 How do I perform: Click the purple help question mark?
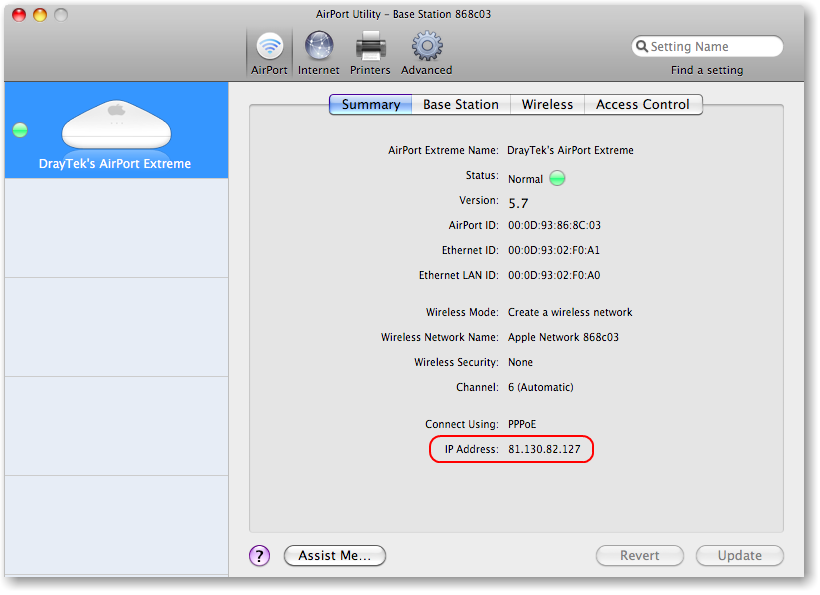click(x=260, y=556)
